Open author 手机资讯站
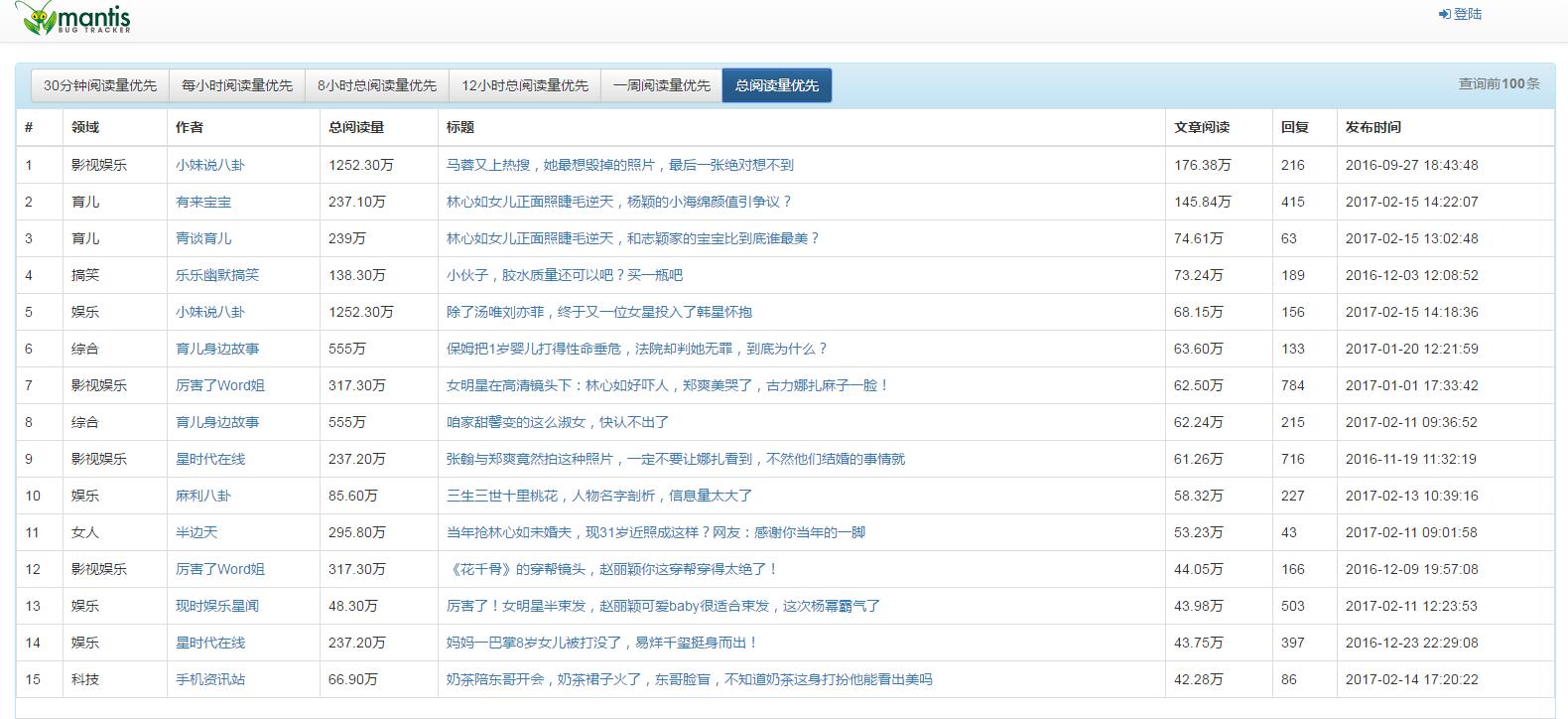 tap(210, 679)
